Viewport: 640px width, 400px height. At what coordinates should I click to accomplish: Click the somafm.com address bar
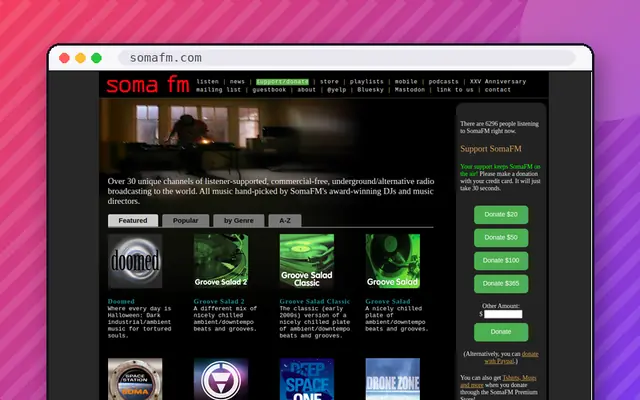point(347,58)
